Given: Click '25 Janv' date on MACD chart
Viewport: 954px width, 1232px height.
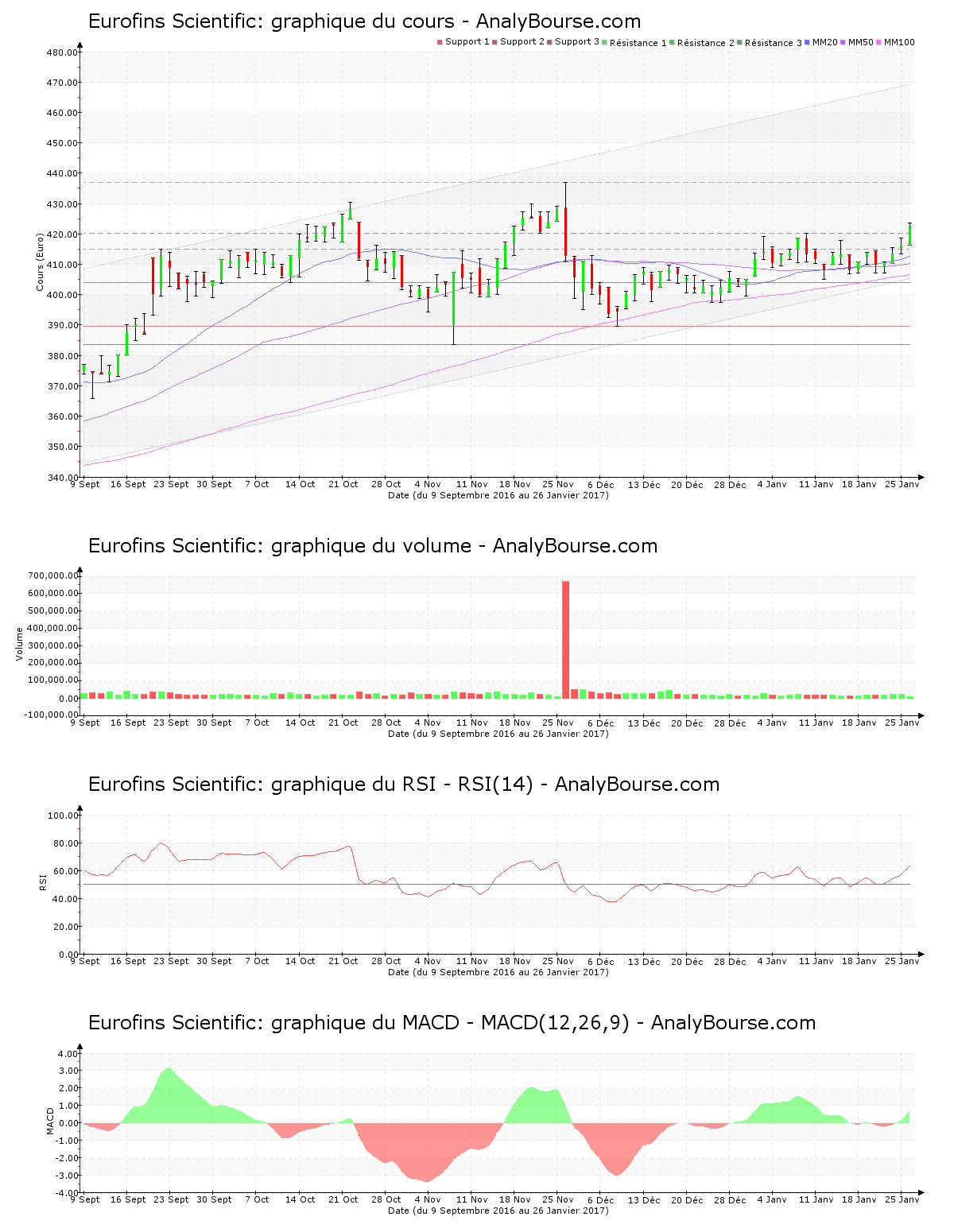Looking at the screenshot, I should click(902, 1199).
